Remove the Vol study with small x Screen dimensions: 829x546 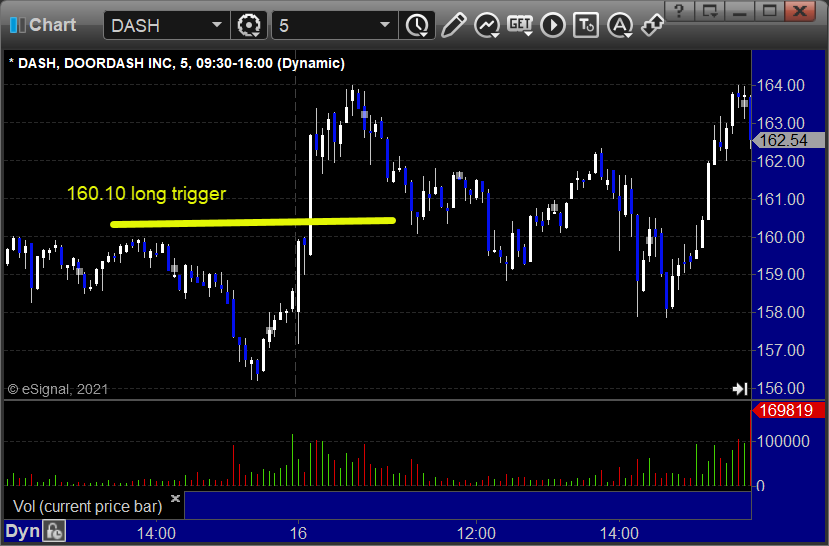pyautogui.click(x=176, y=498)
